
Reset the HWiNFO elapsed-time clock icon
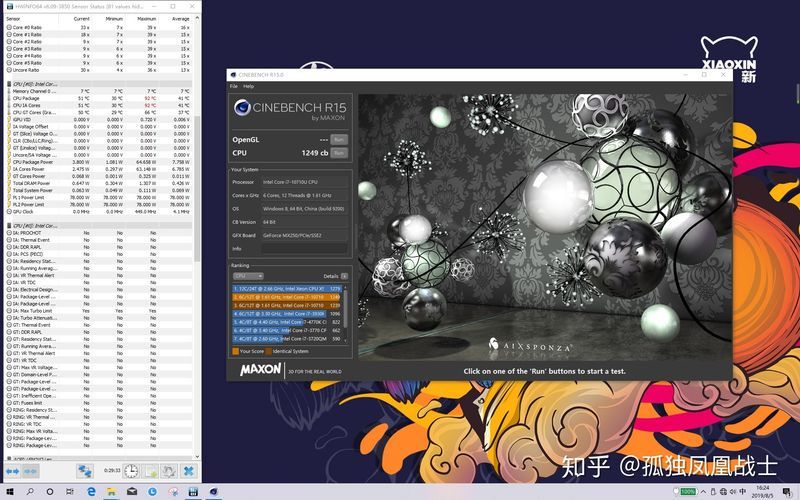click(131, 471)
